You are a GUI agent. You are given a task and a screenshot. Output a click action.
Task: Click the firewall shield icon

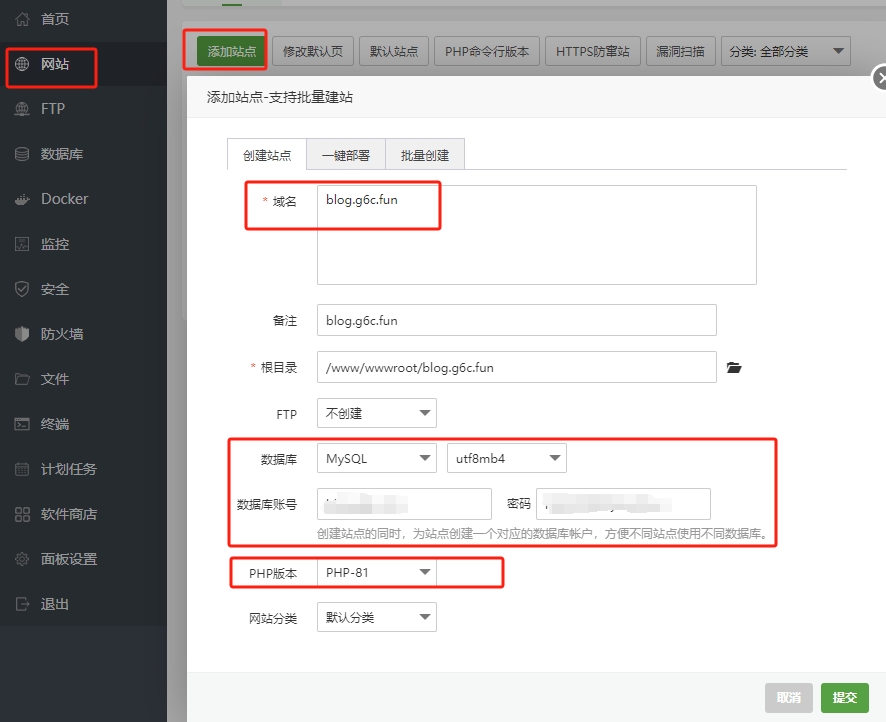[x=22, y=334]
